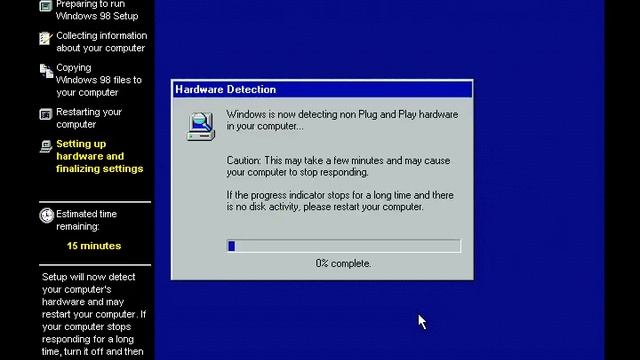
Task: Click the Restarting your computer icon
Action: (x=46, y=114)
